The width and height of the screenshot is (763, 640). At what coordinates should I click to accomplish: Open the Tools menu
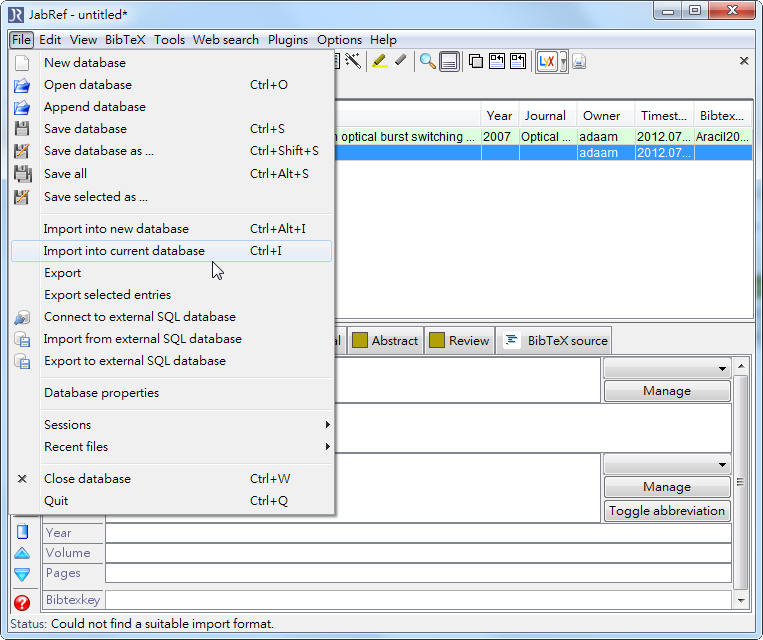[x=169, y=39]
